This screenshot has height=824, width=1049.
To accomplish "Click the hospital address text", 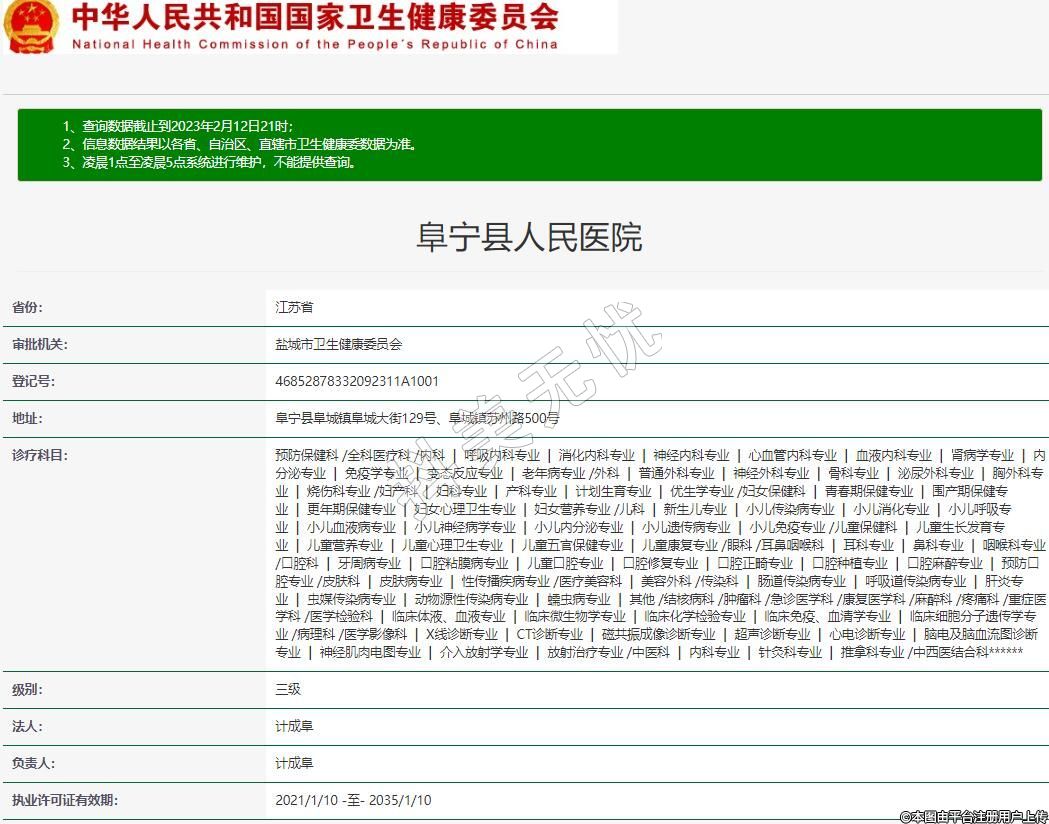I will (417, 418).
